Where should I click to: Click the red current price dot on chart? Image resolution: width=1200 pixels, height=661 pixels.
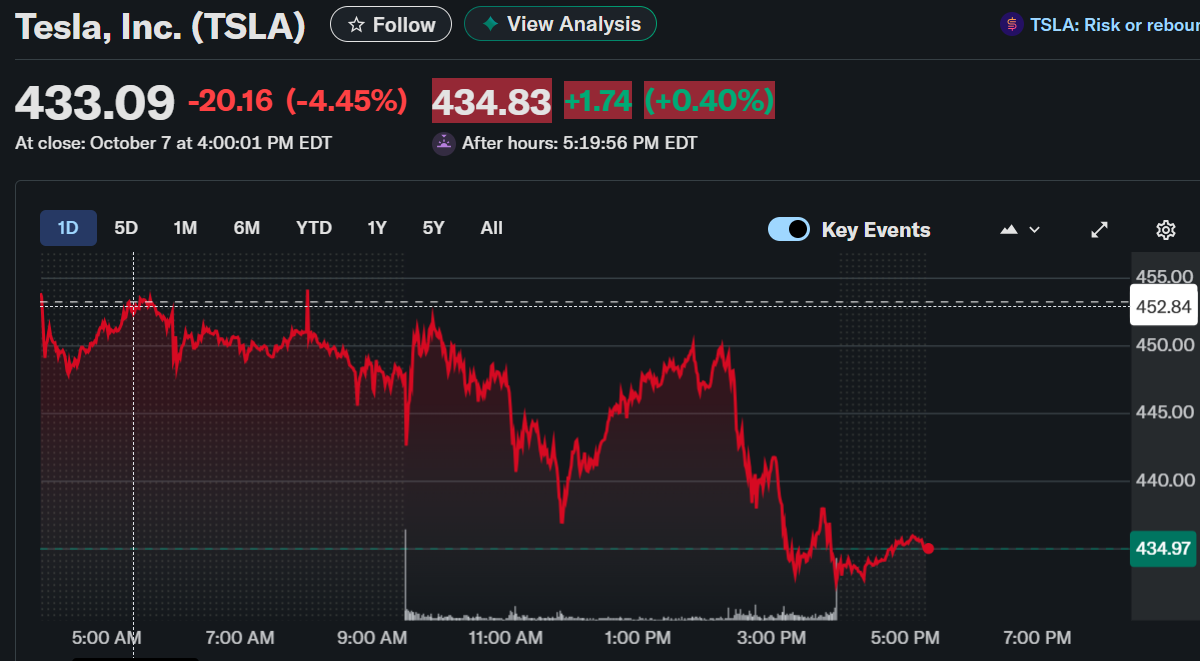[x=929, y=548]
